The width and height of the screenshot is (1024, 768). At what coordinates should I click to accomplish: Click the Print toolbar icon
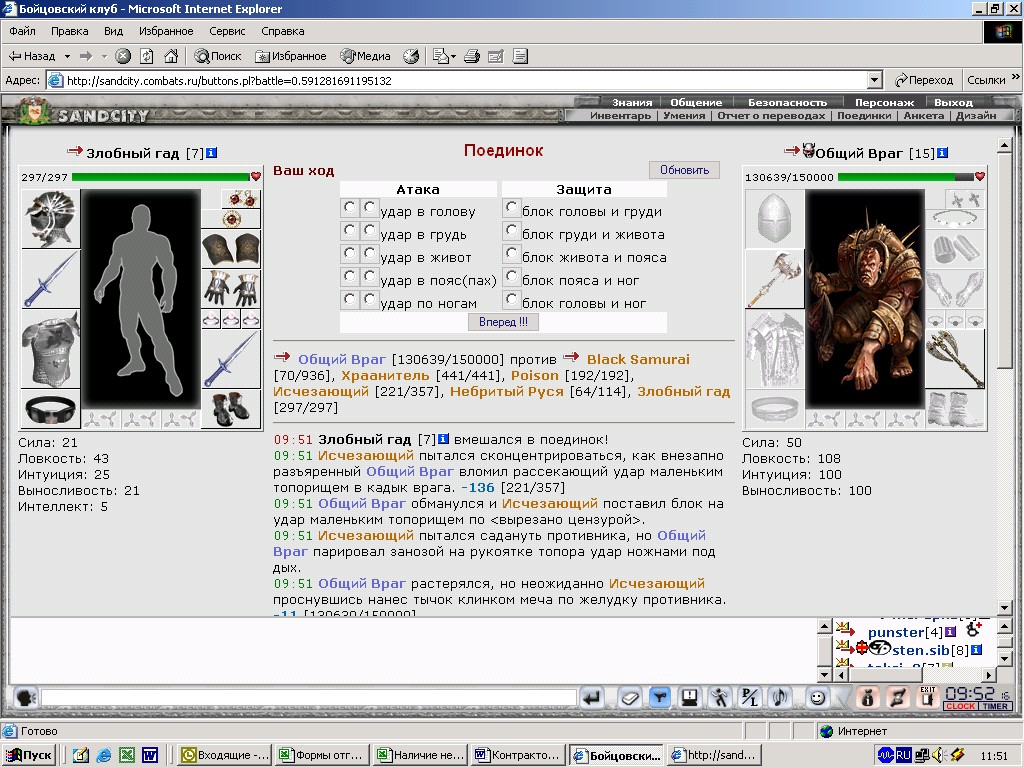coord(472,57)
